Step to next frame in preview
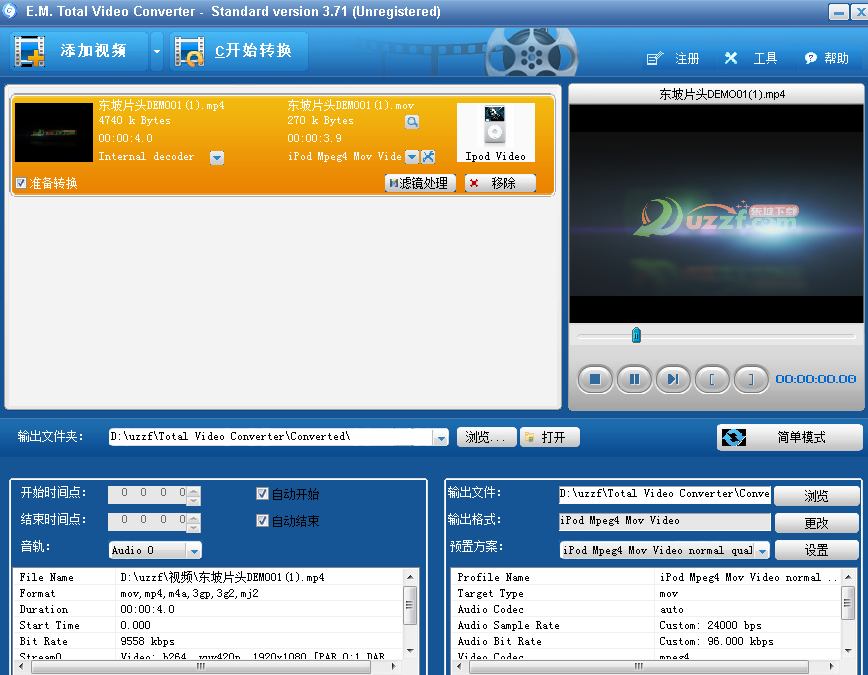This screenshot has height=675, width=868. pos(673,379)
